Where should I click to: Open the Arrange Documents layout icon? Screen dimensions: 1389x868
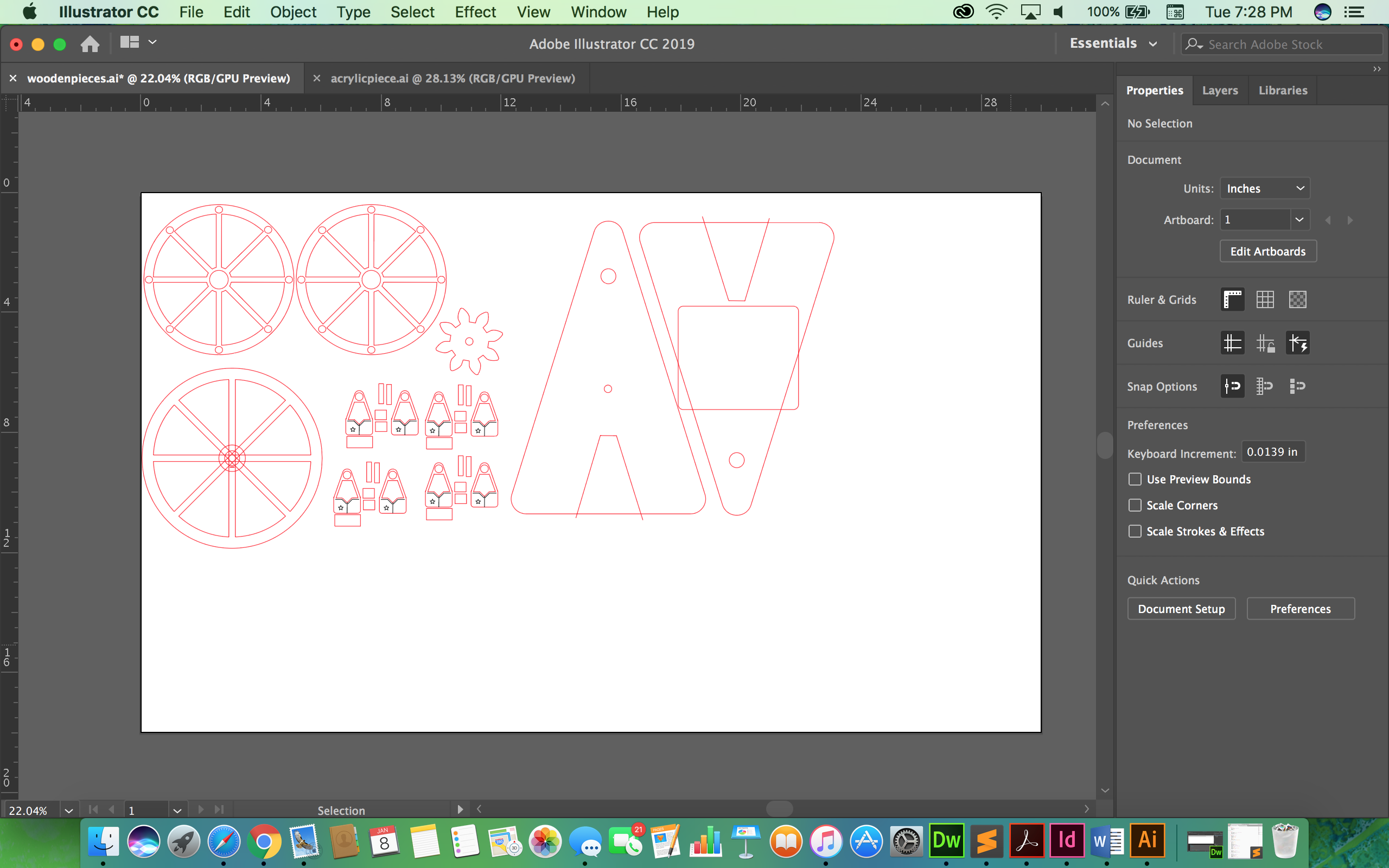pos(130,42)
